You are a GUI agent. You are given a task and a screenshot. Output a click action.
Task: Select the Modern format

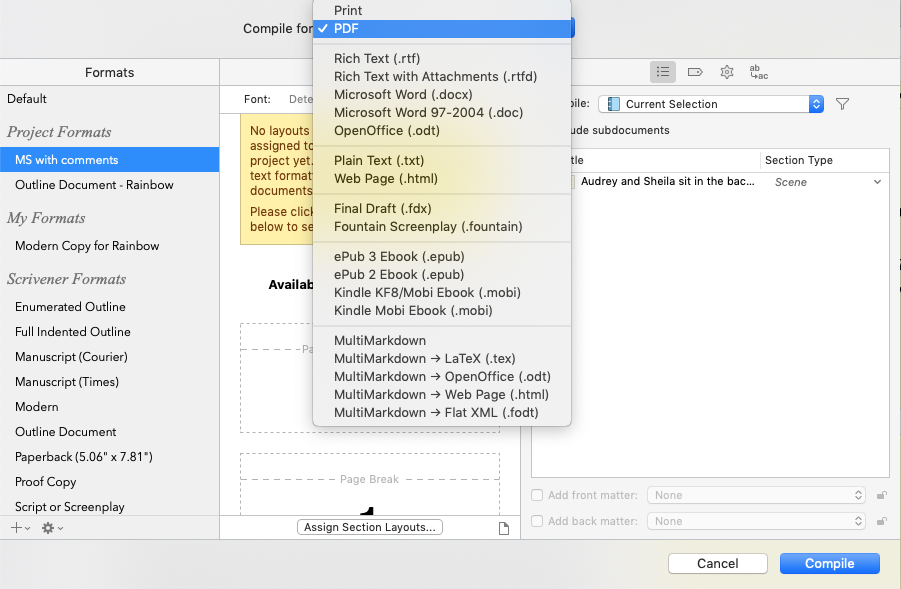(109, 407)
